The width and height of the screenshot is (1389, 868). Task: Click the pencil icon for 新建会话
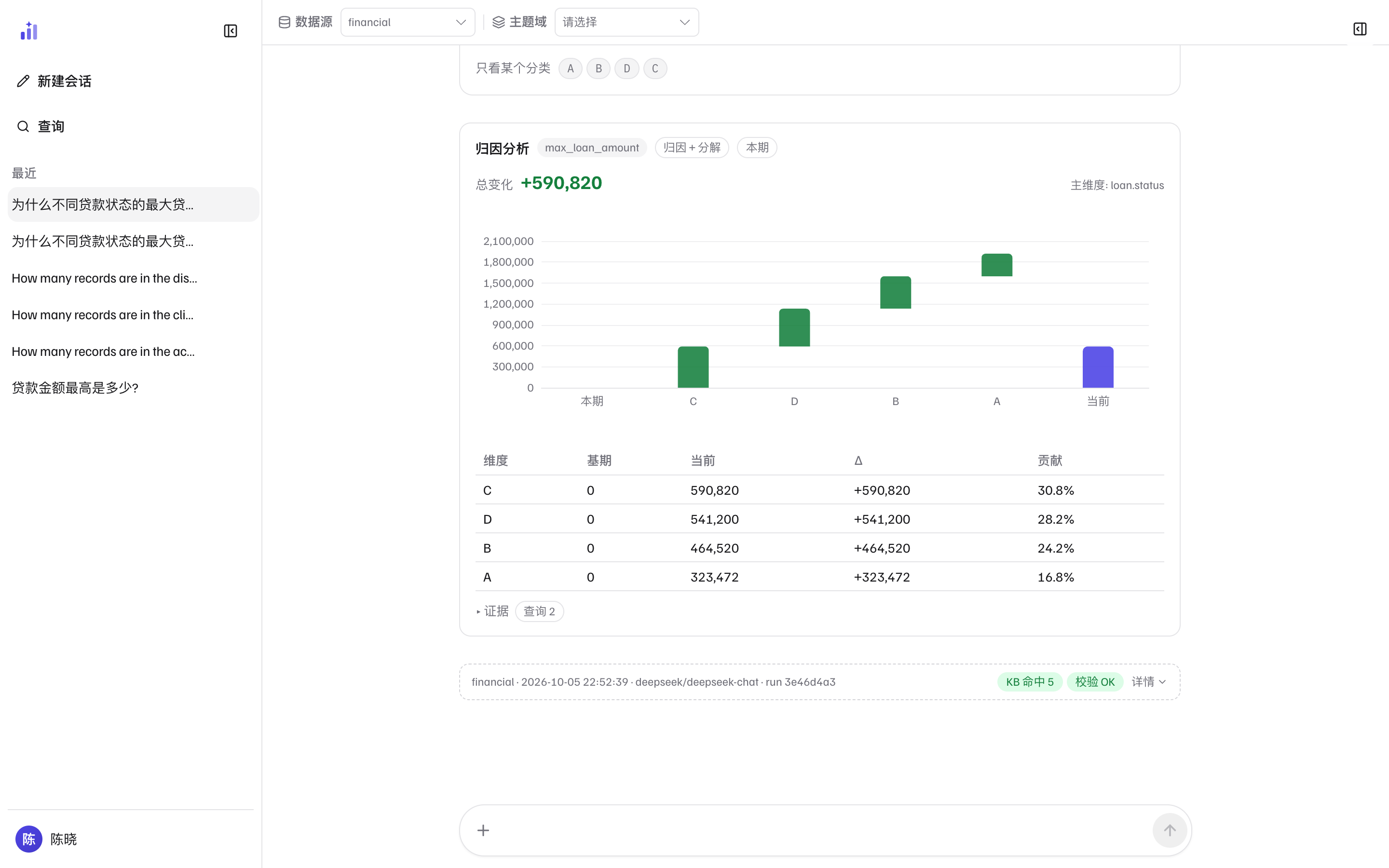point(23,81)
